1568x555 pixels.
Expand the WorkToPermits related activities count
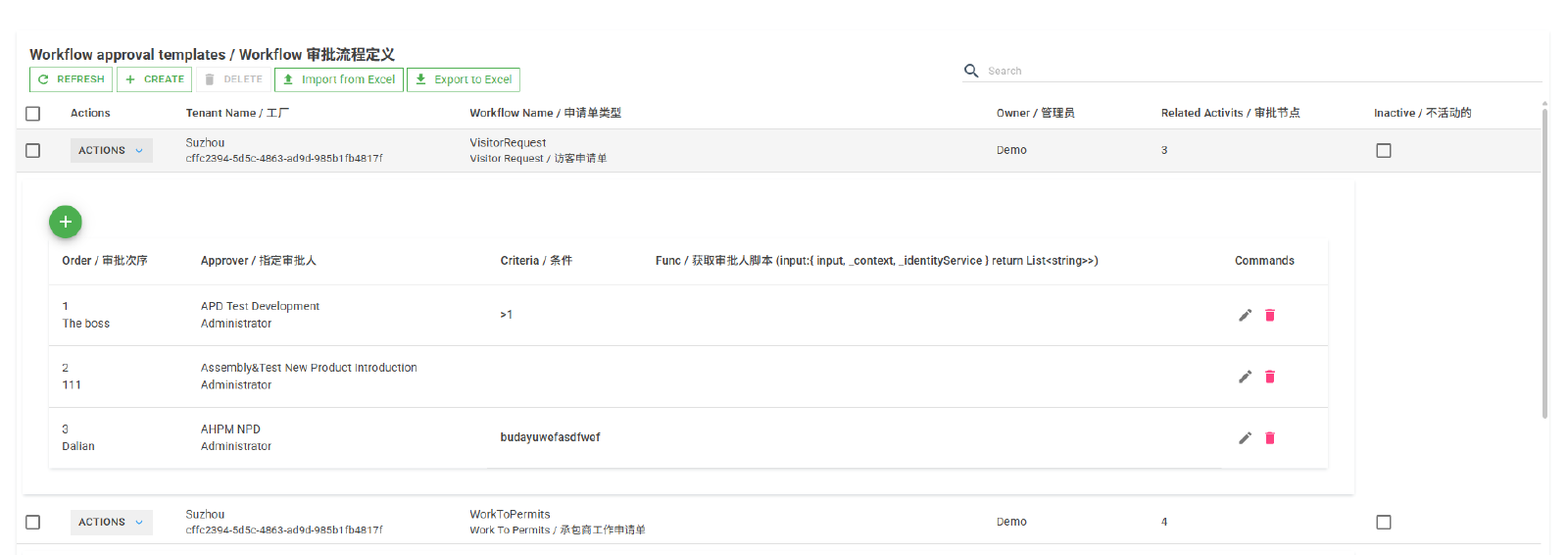point(1164,522)
